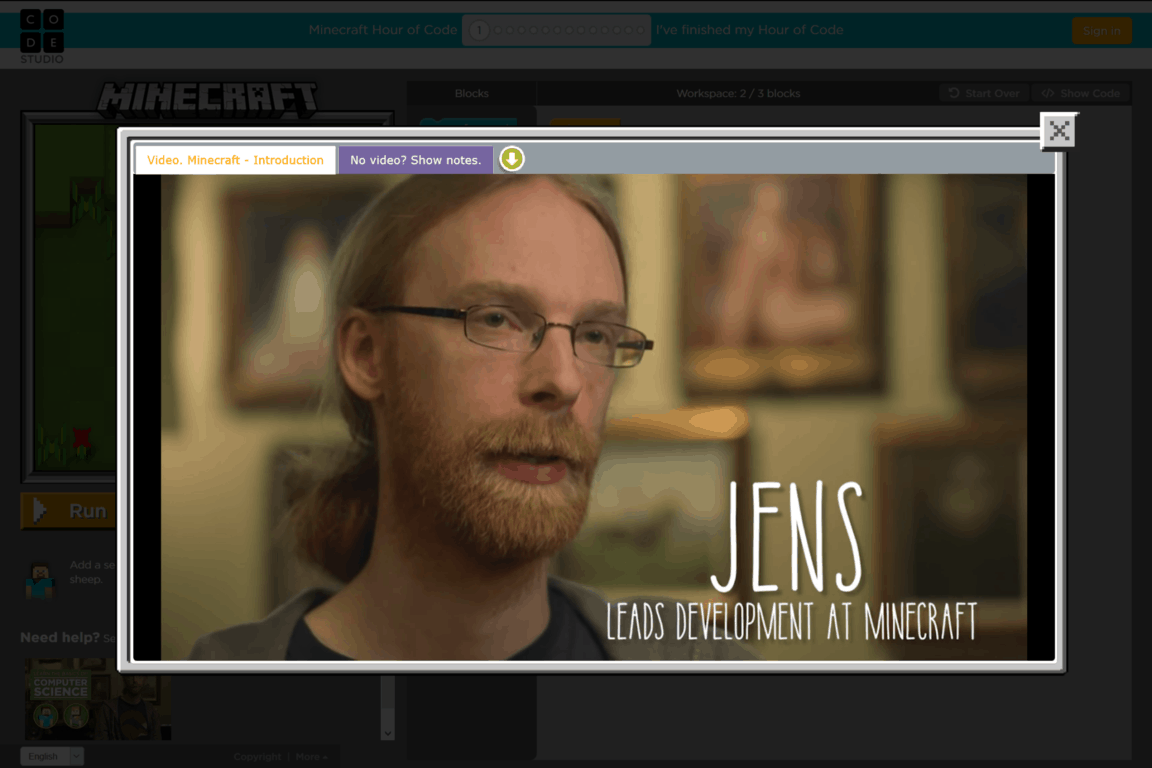Screen dimensions: 1152x768
Task: Click the Start Over reset button
Action: [x=983, y=93]
